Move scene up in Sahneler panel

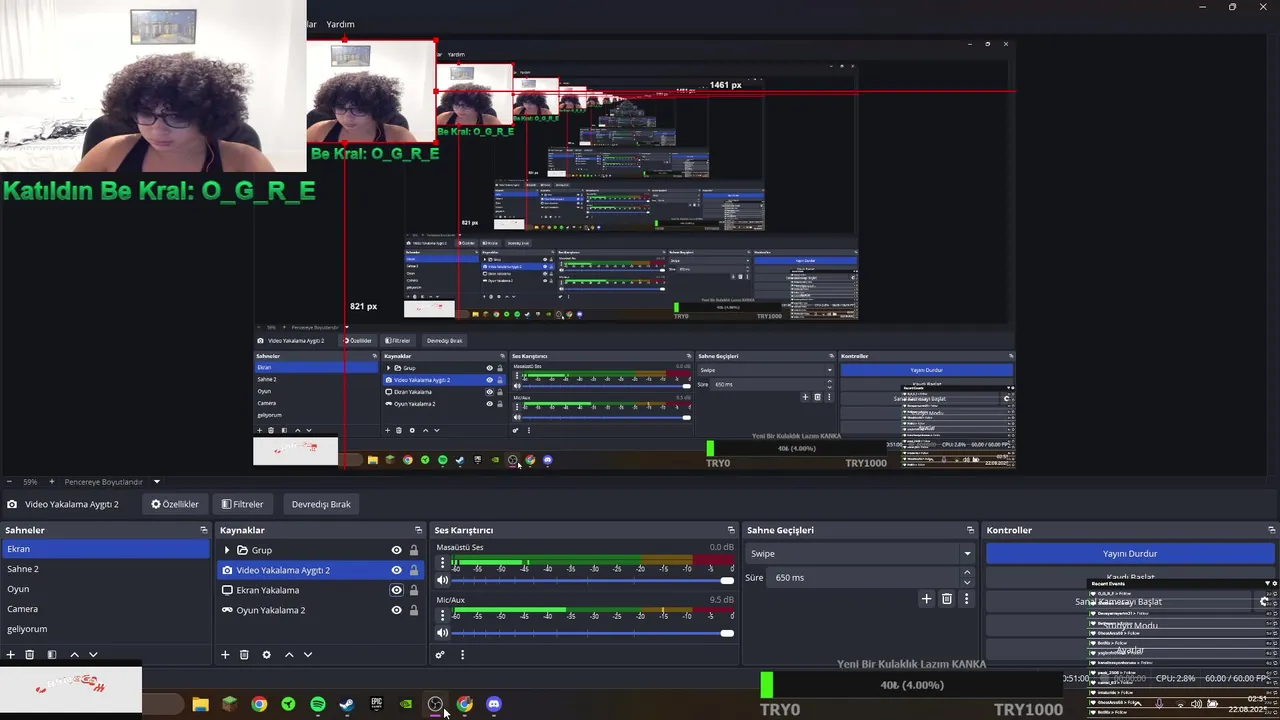coord(74,654)
